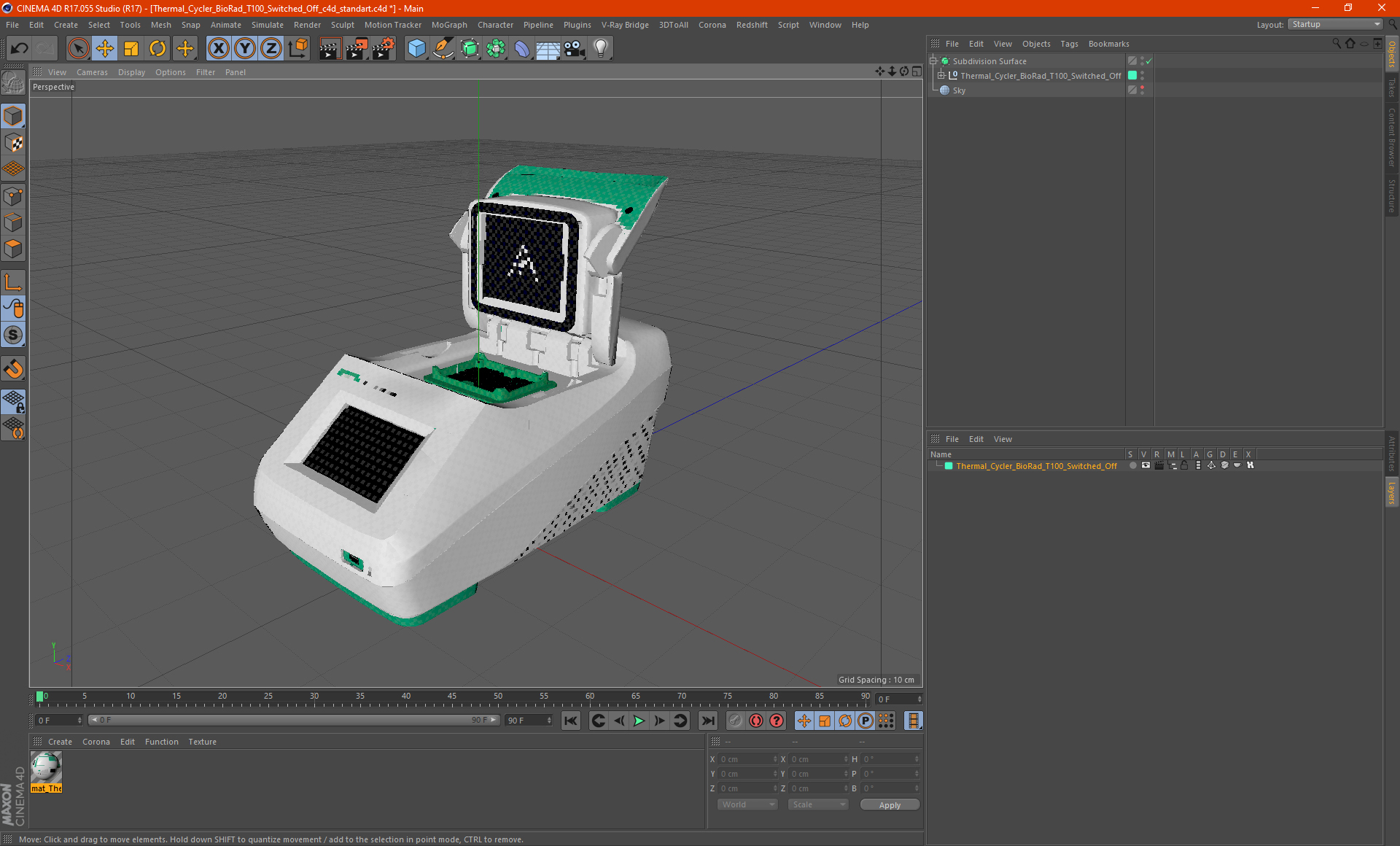Open the Sculpt menu
This screenshot has height=846, width=1400.
pos(342,25)
